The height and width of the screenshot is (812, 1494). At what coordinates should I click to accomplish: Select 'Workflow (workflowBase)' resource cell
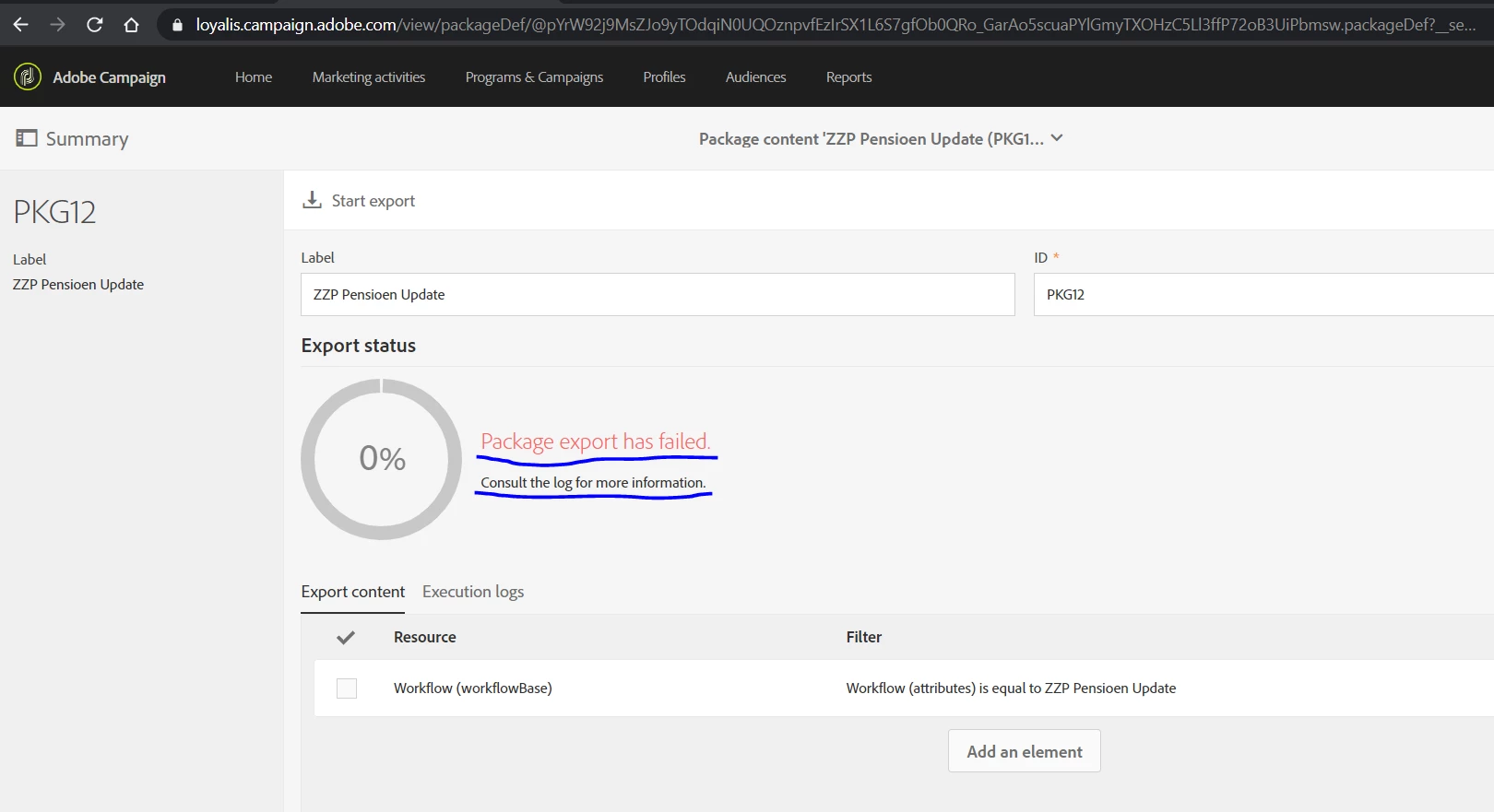[x=472, y=688]
